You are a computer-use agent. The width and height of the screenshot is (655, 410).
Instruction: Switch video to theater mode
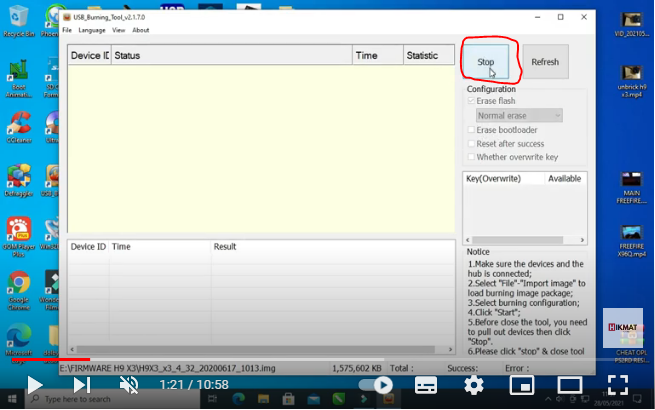click(x=569, y=385)
